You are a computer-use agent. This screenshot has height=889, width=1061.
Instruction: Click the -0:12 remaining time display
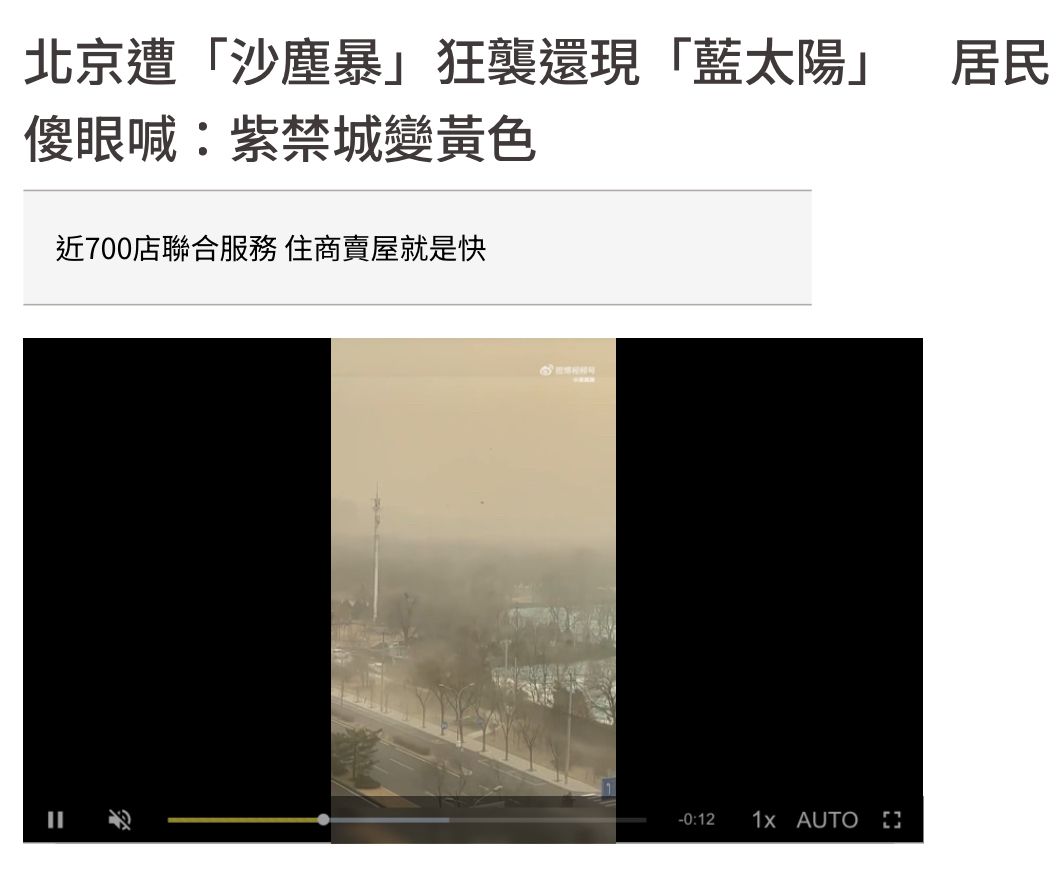click(x=696, y=820)
